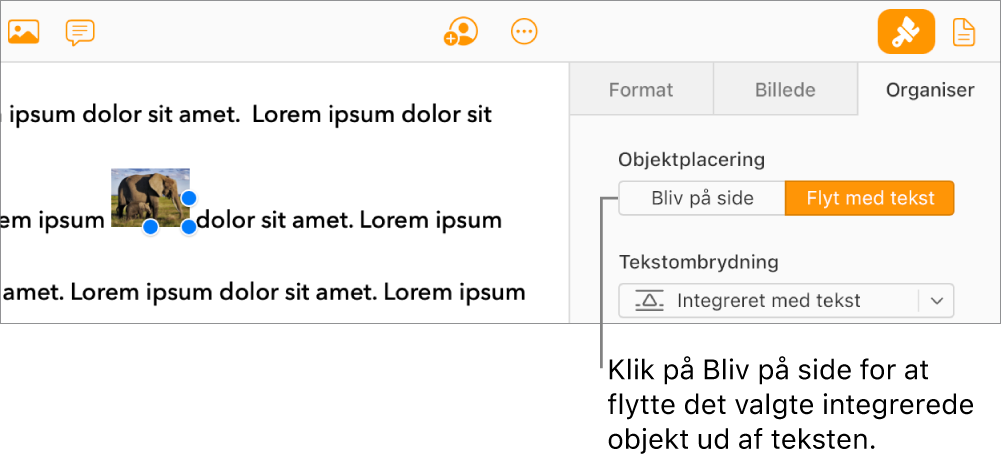This screenshot has height=467, width=1001.
Task: Open the Collaborate person icon
Action: coord(461,31)
